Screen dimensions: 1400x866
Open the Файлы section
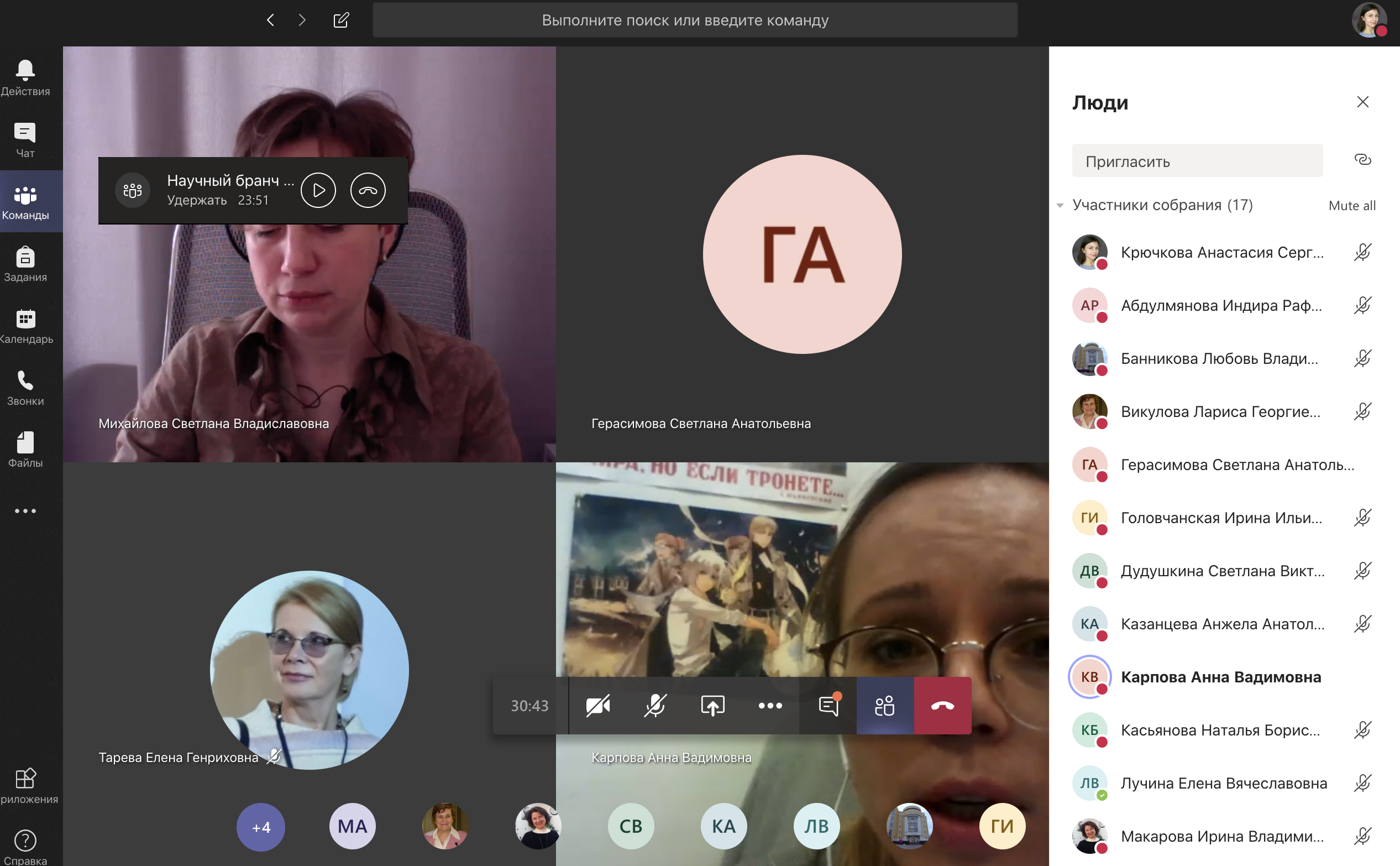point(26,450)
